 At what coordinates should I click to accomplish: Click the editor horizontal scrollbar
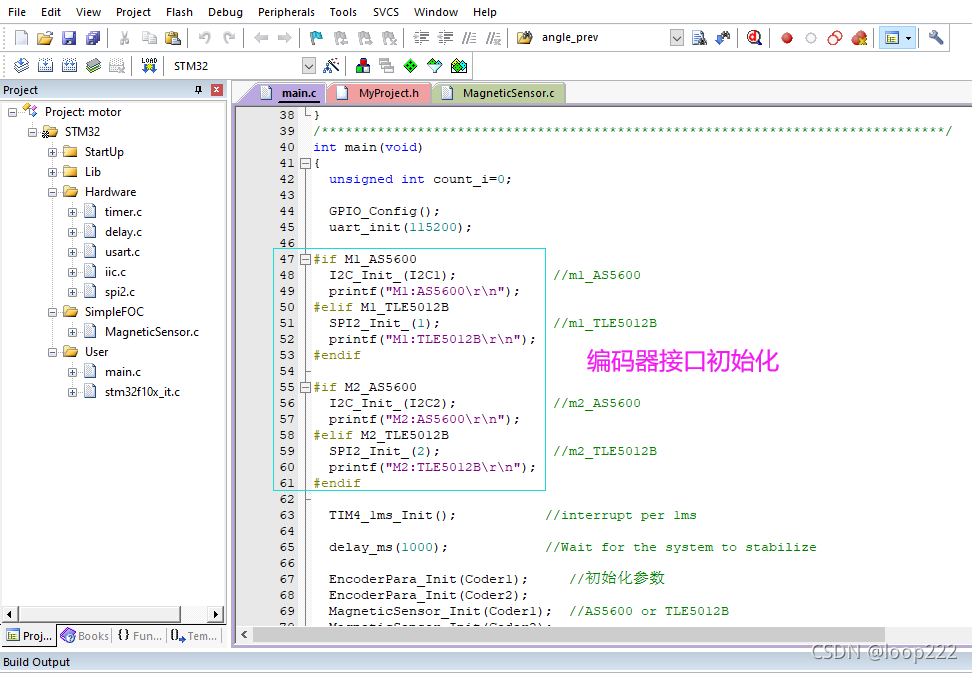[x=568, y=635]
